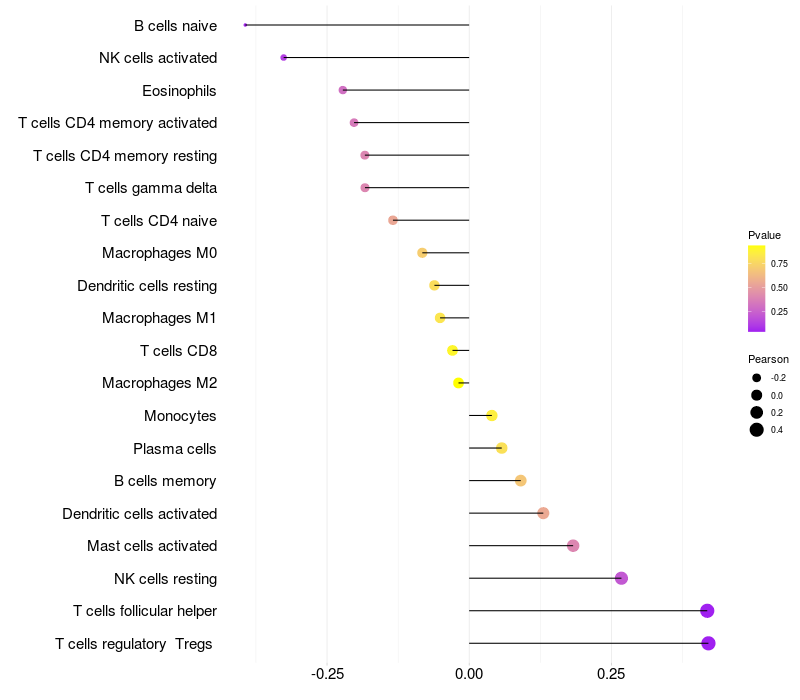Select the Monocytes data point

pyautogui.click(x=491, y=415)
